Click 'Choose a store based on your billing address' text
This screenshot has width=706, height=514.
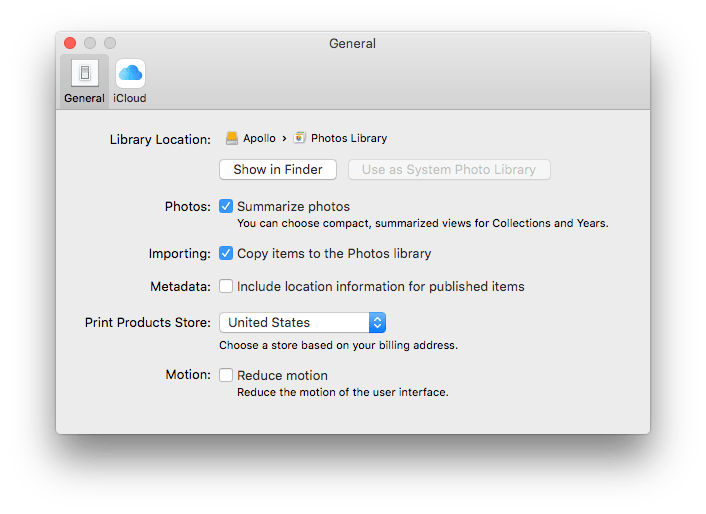coord(339,345)
